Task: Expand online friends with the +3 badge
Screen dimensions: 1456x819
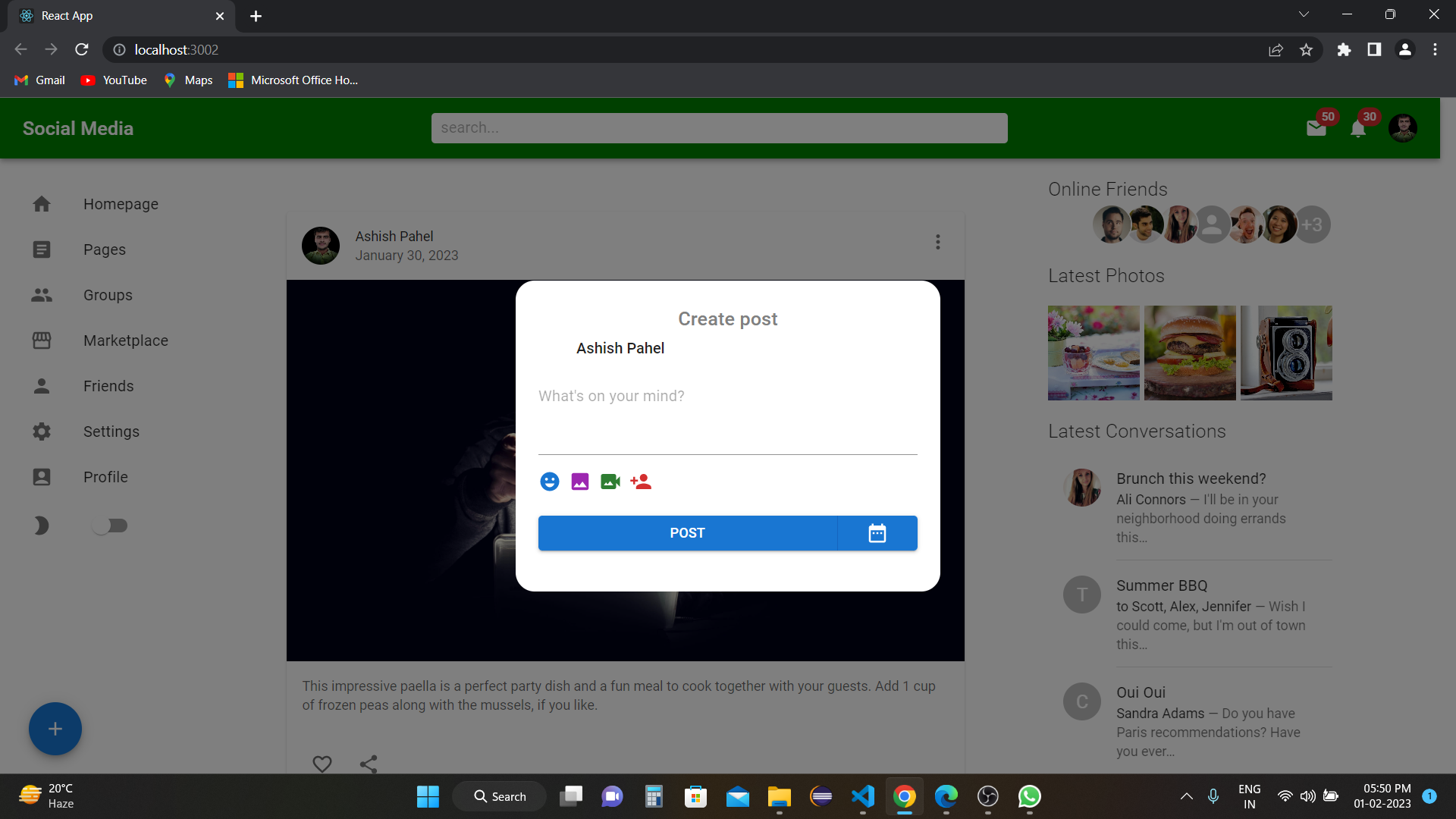Action: [x=1312, y=224]
